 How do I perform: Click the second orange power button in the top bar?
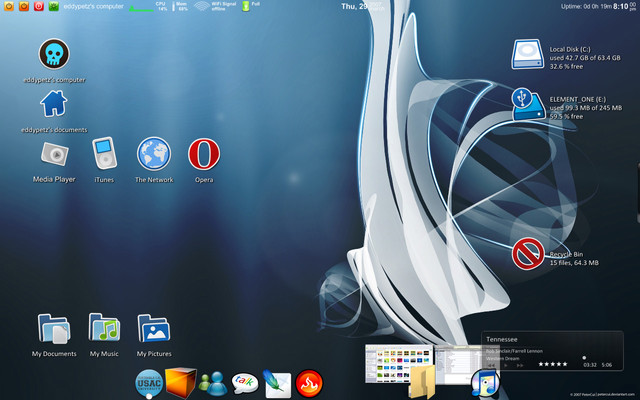pos(24,6)
